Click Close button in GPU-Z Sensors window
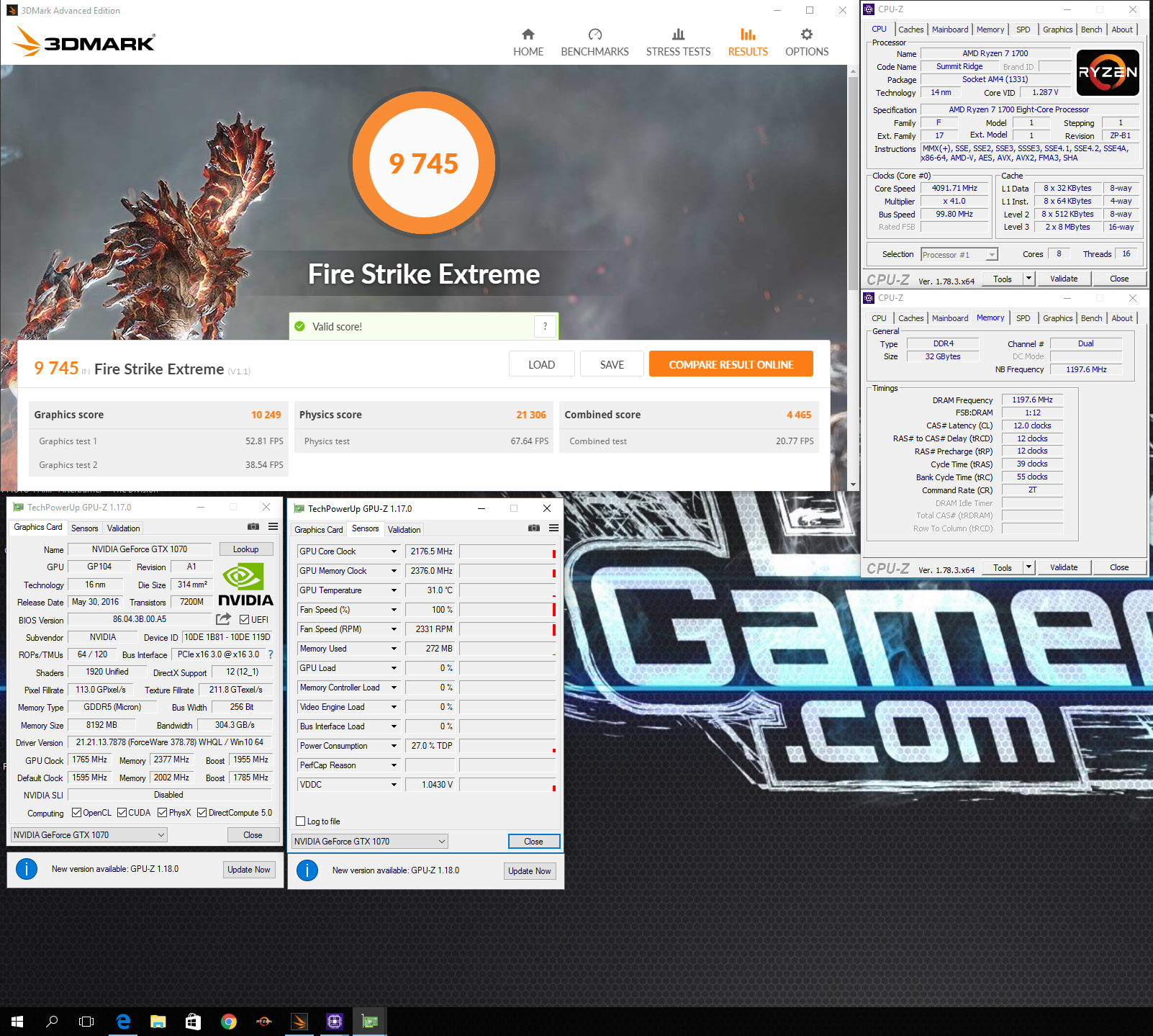The height and width of the screenshot is (1036, 1153). pos(533,842)
